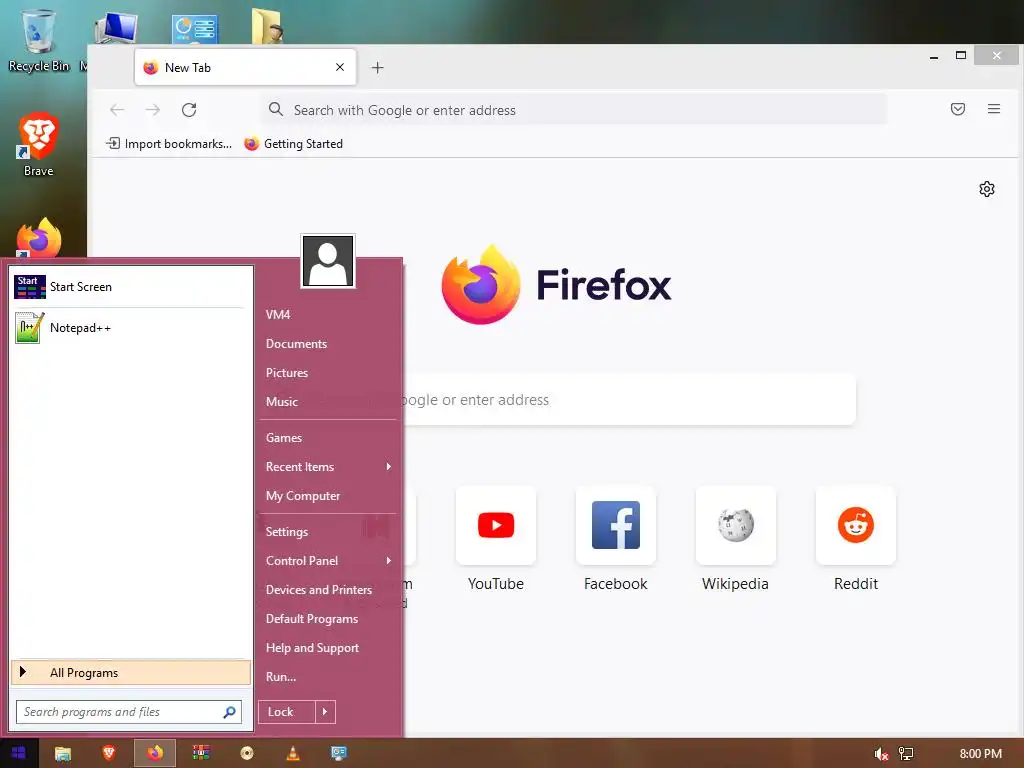Open Start Screen from Start menu

[131, 287]
